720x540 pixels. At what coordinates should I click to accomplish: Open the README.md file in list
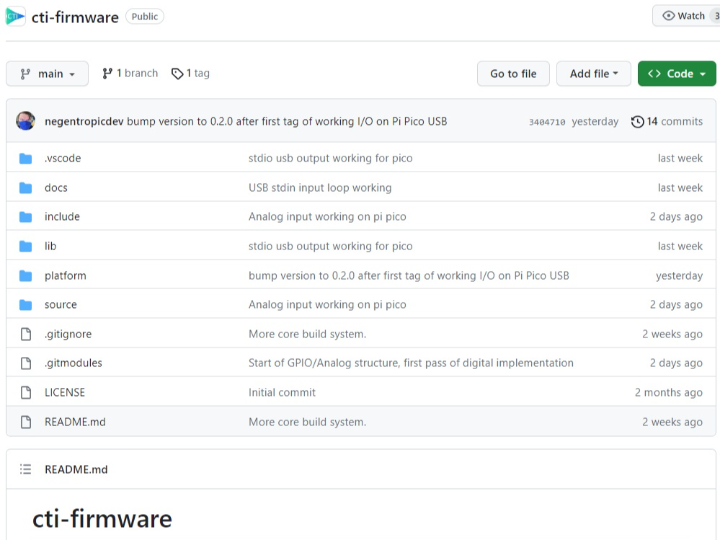(x=75, y=421)
